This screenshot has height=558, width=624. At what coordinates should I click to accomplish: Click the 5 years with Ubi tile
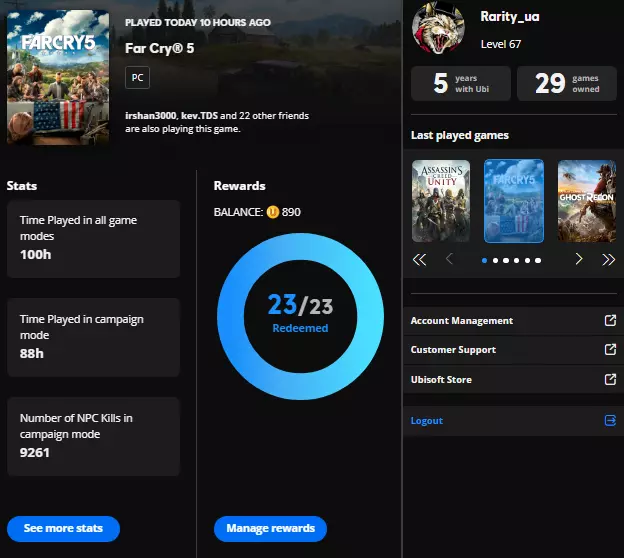(x=461, y=84)
